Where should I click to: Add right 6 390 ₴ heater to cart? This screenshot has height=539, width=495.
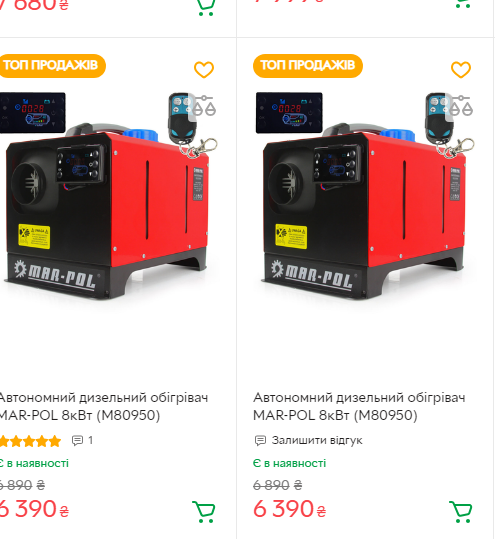[461, 512]
